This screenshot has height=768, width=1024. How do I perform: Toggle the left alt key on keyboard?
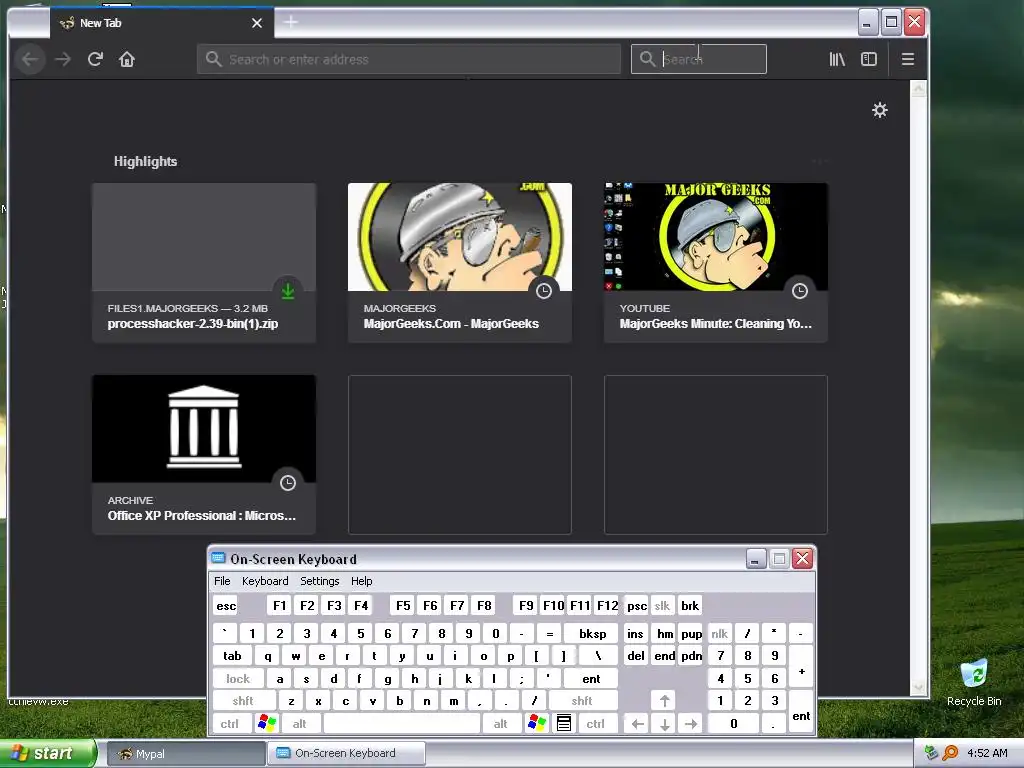[x=300, y=723]
